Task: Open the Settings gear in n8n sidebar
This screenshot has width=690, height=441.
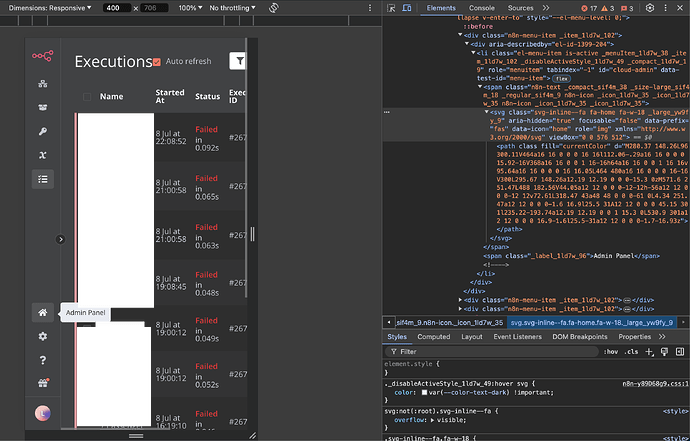Action: click(43, 336)
